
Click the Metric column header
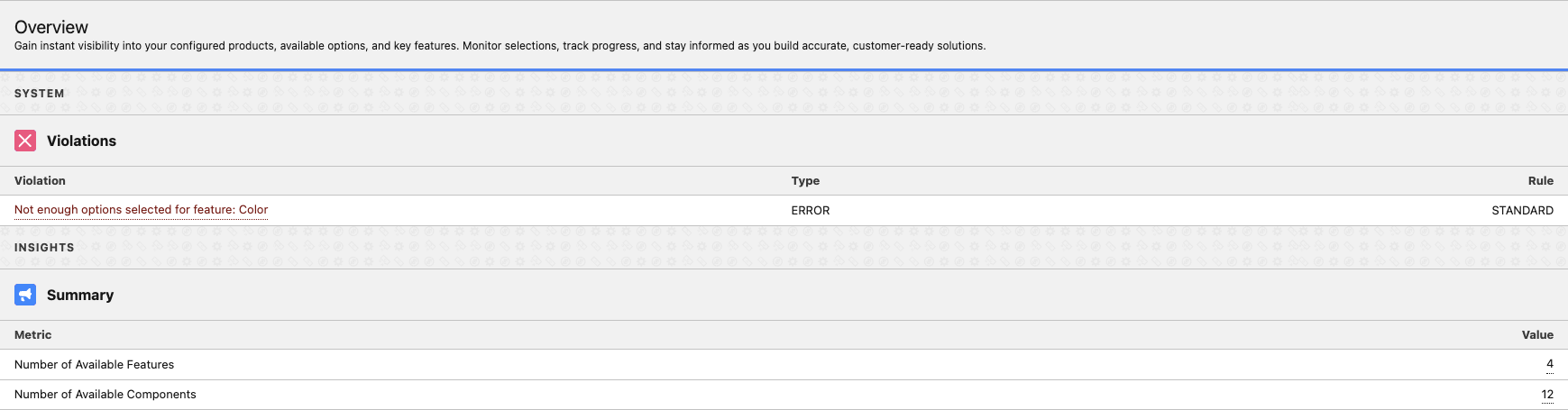[32, 334]
